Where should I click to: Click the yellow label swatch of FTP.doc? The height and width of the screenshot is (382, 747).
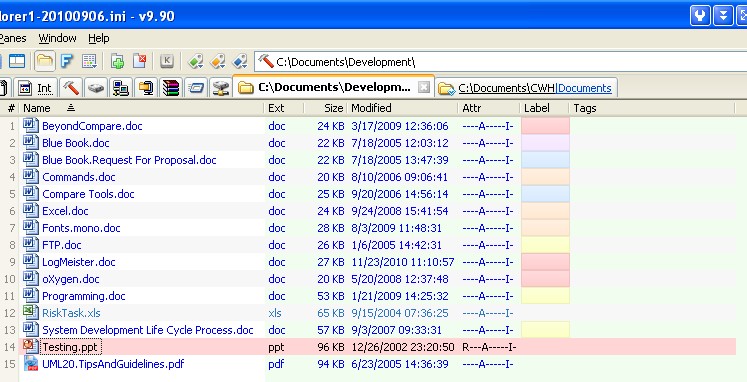[x=545, y=245]
